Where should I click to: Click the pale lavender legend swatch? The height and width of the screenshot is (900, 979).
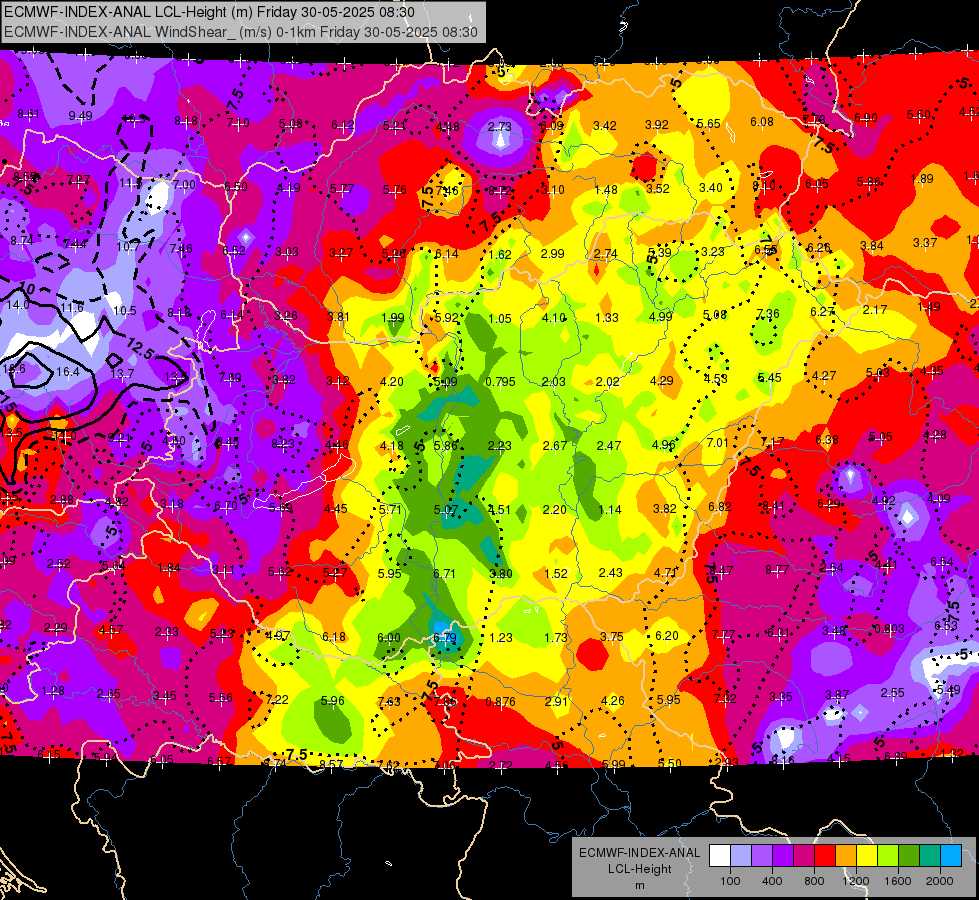click(x=741, y=856)
